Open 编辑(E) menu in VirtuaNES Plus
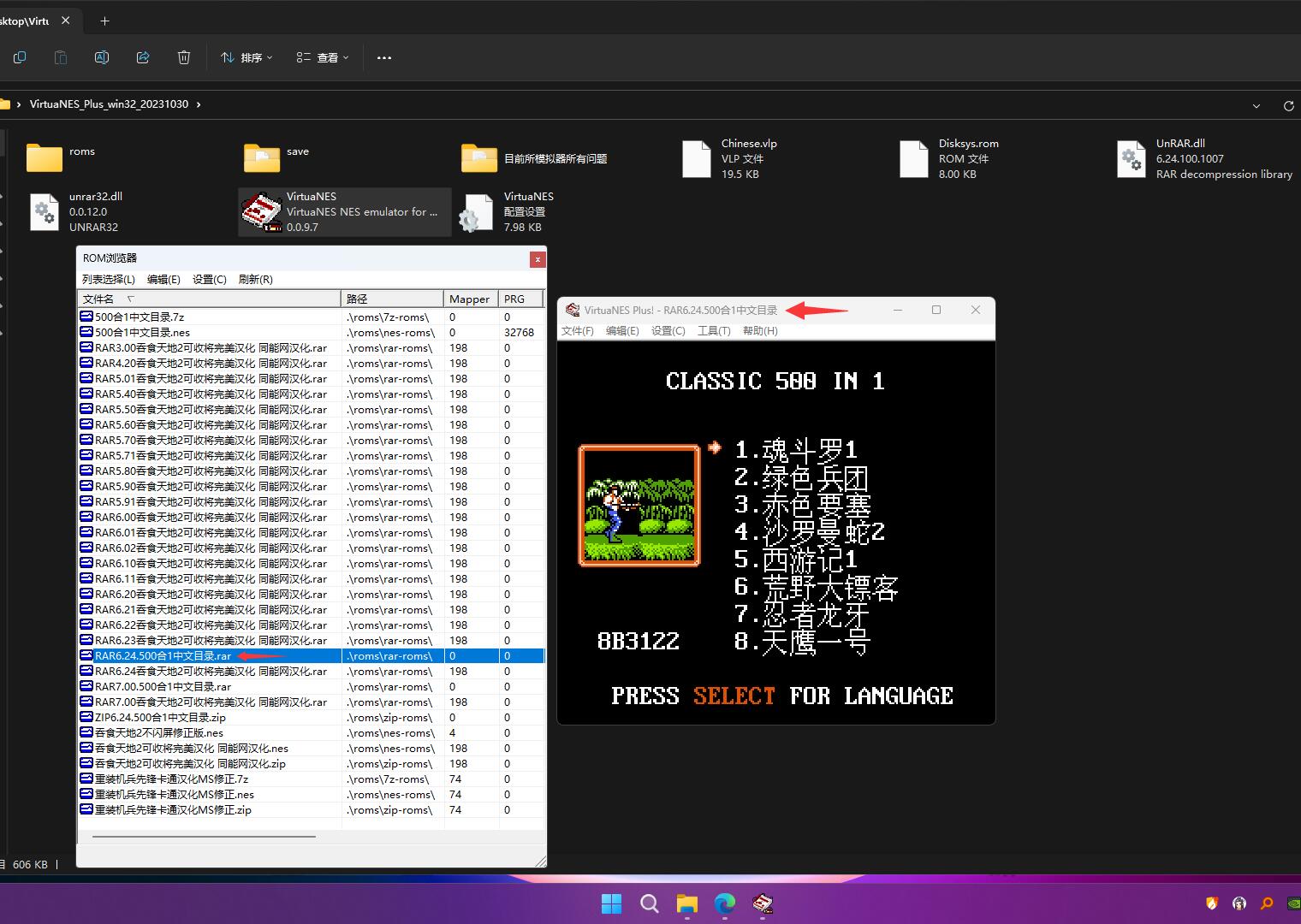Viewport: 1301px width, 924px height. pyautogui.click(x=622, y=331)
